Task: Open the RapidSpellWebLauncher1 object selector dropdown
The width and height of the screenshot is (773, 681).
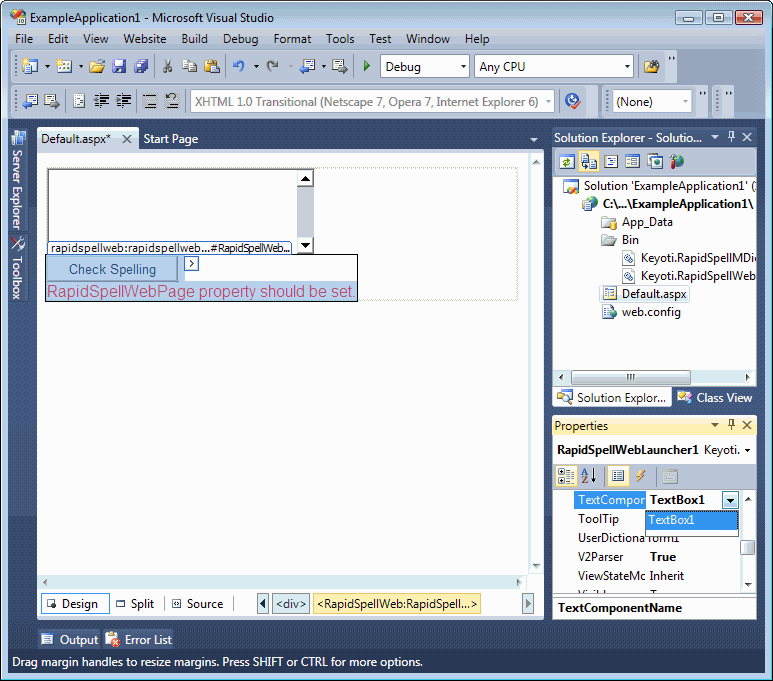Action: point(747,450)
